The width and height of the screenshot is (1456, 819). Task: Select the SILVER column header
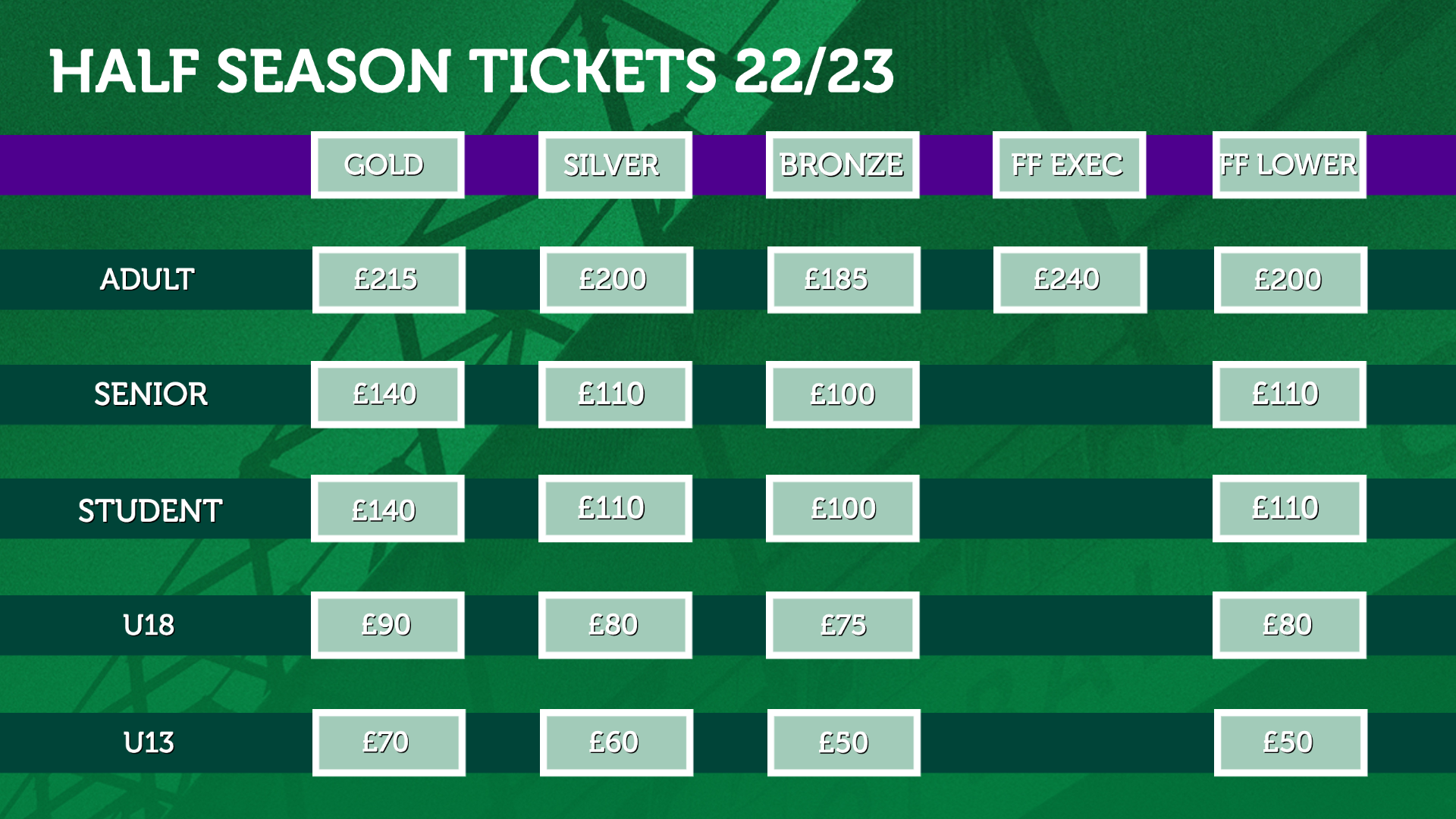[x=615, y=165]
